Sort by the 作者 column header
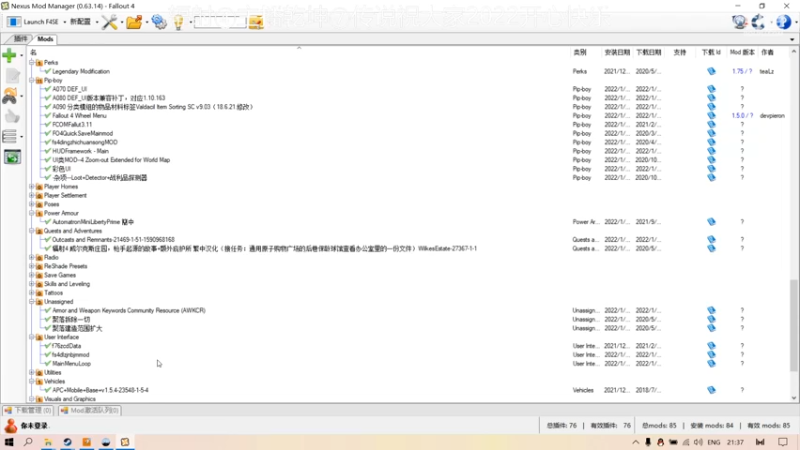Image resolution: width=800 pixels, height=450 pixels. point(767,52)
